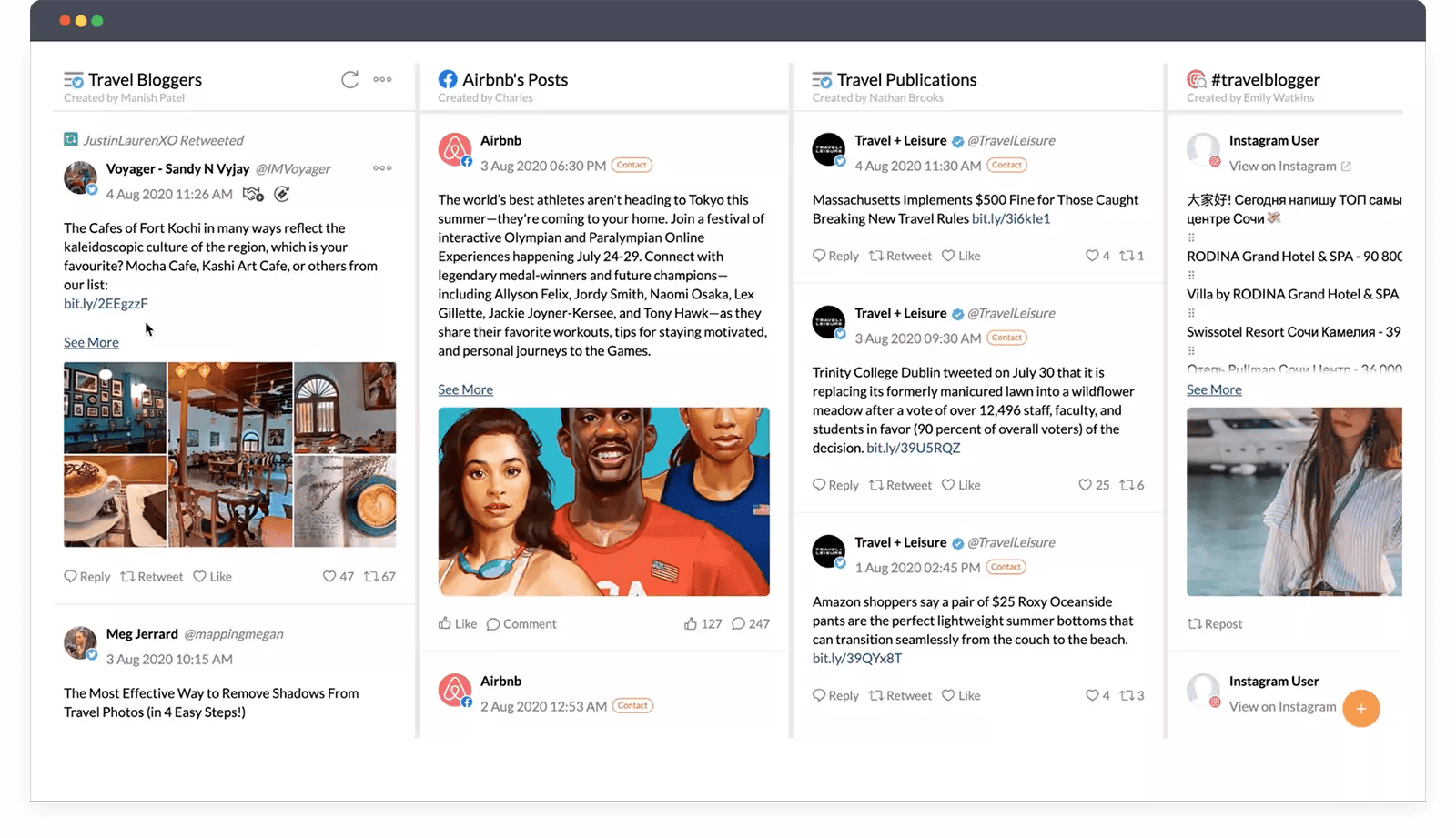The height and width of the screenshot is (838, 1456).
Task: Open the bit.ly/3i6kIe1 link
Action: 1011,219
